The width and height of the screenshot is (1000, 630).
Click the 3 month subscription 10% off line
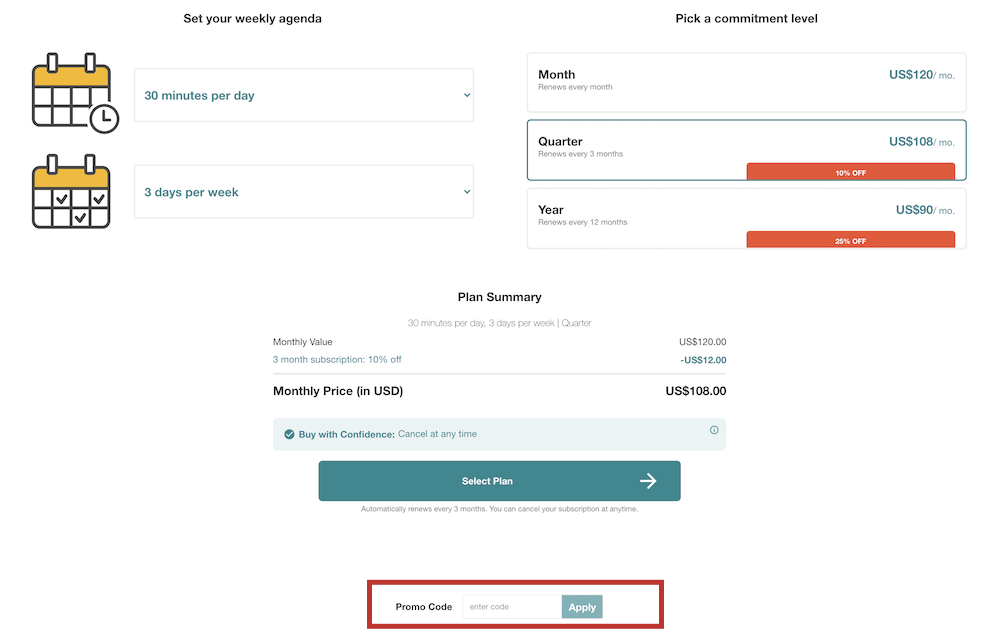pos(337,360)
